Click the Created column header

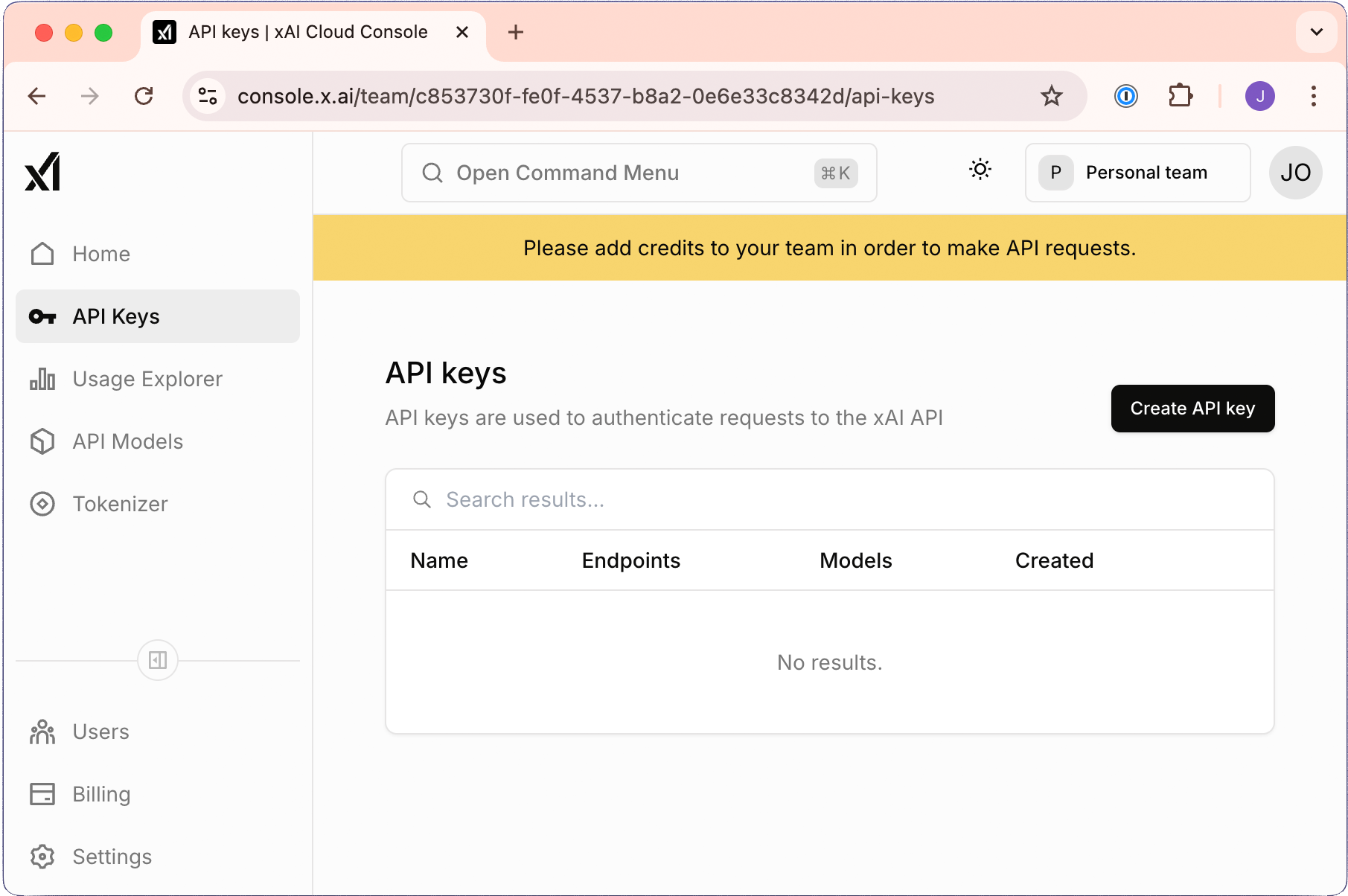tap(1054, 560)
